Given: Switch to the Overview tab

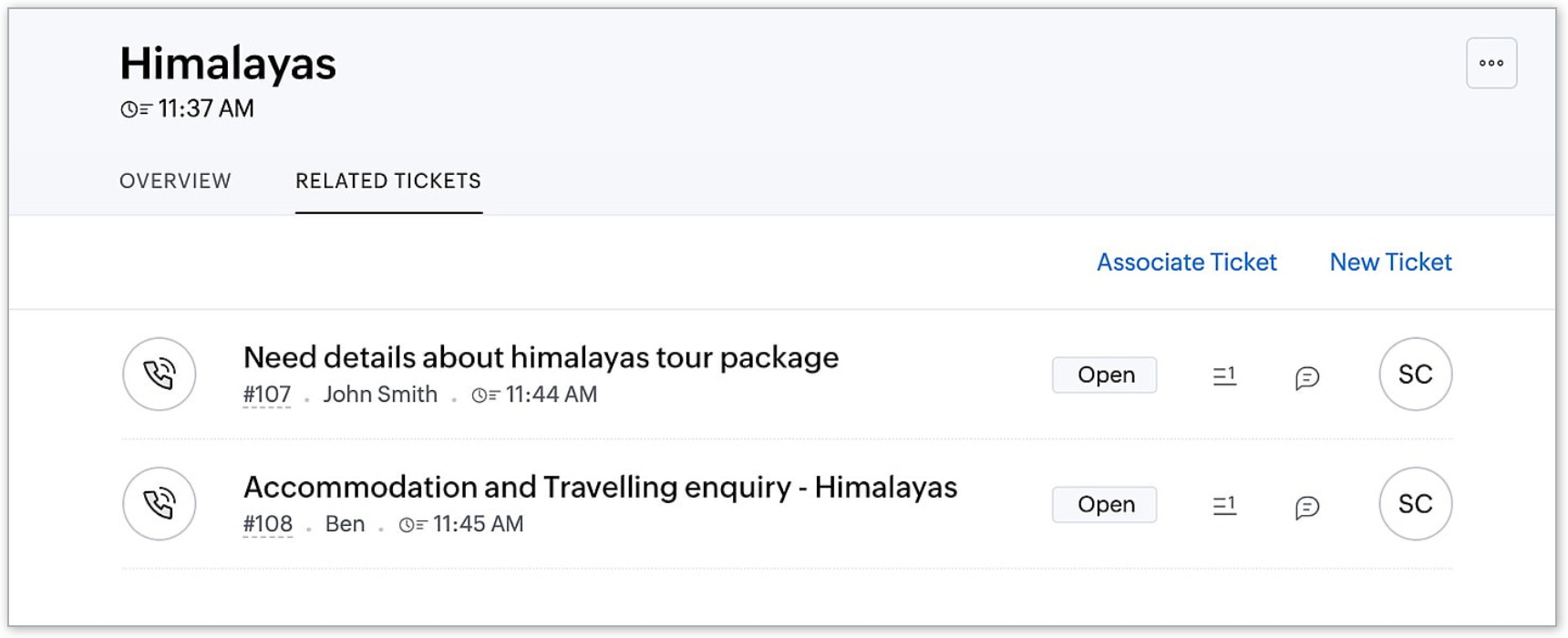Looking at the screenshot, I should click(175, 180).
